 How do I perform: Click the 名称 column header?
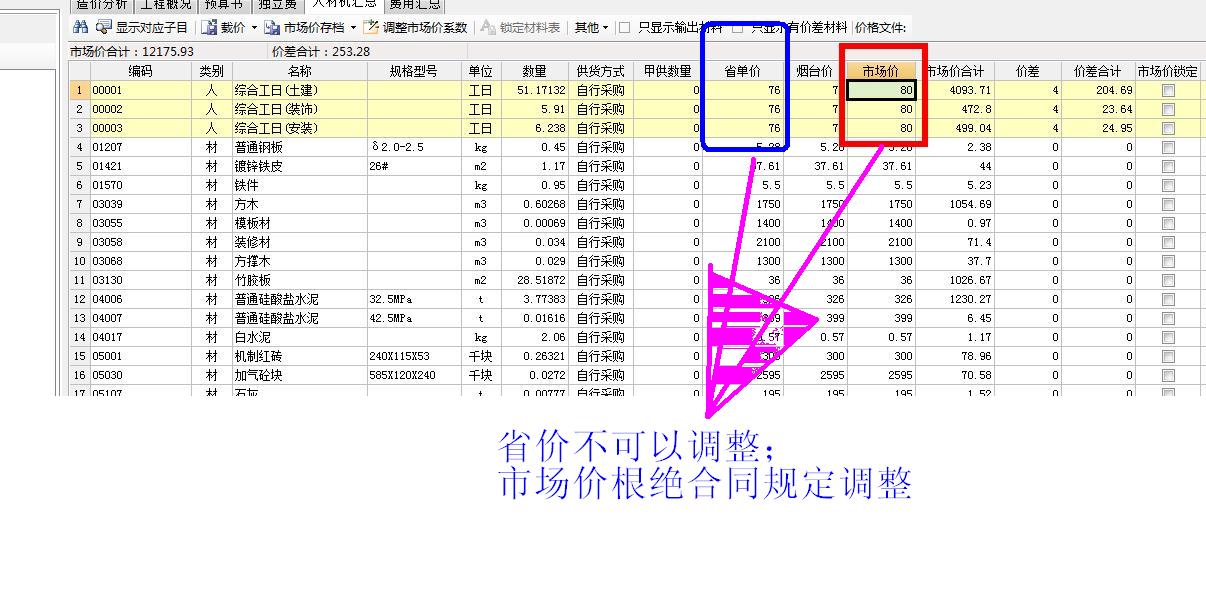click(x=299, y=71)
